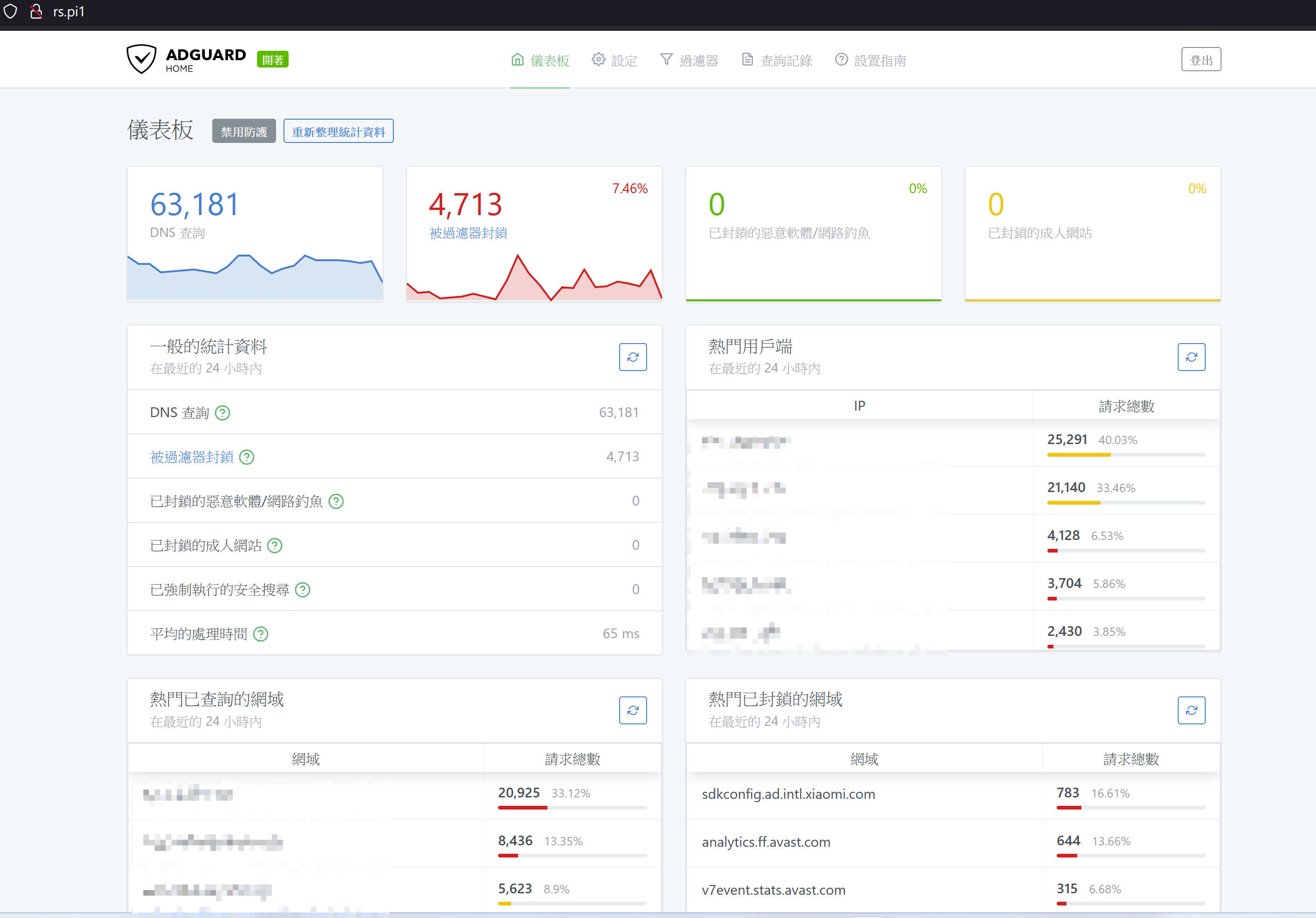Click the insecure connection lock icon
The image size is (1316, 918).
[36, 12]
